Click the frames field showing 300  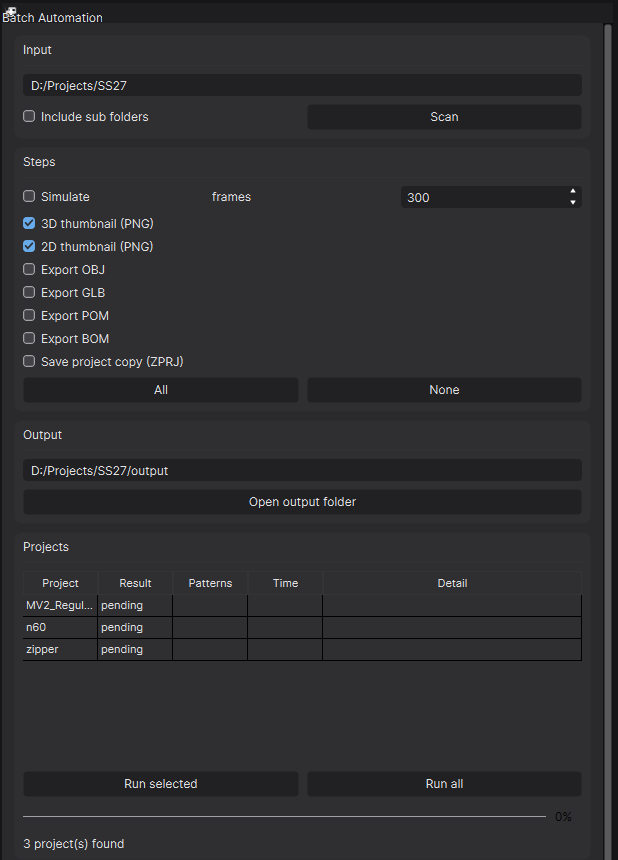(491, 197)
